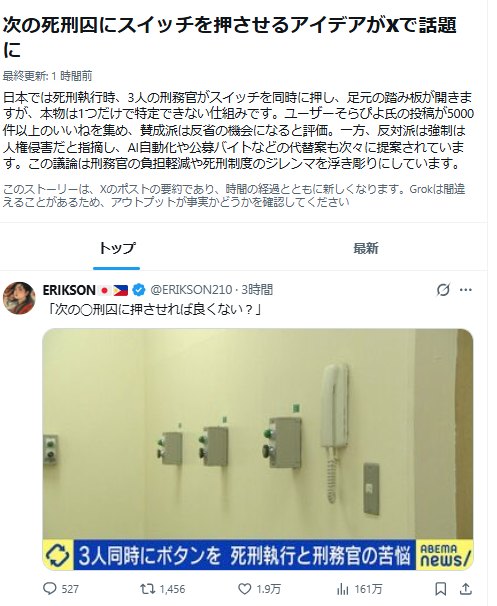Open the 3時間 timestamp link
The width and height of the screenshot is (497, 606).
click(257, 289)
